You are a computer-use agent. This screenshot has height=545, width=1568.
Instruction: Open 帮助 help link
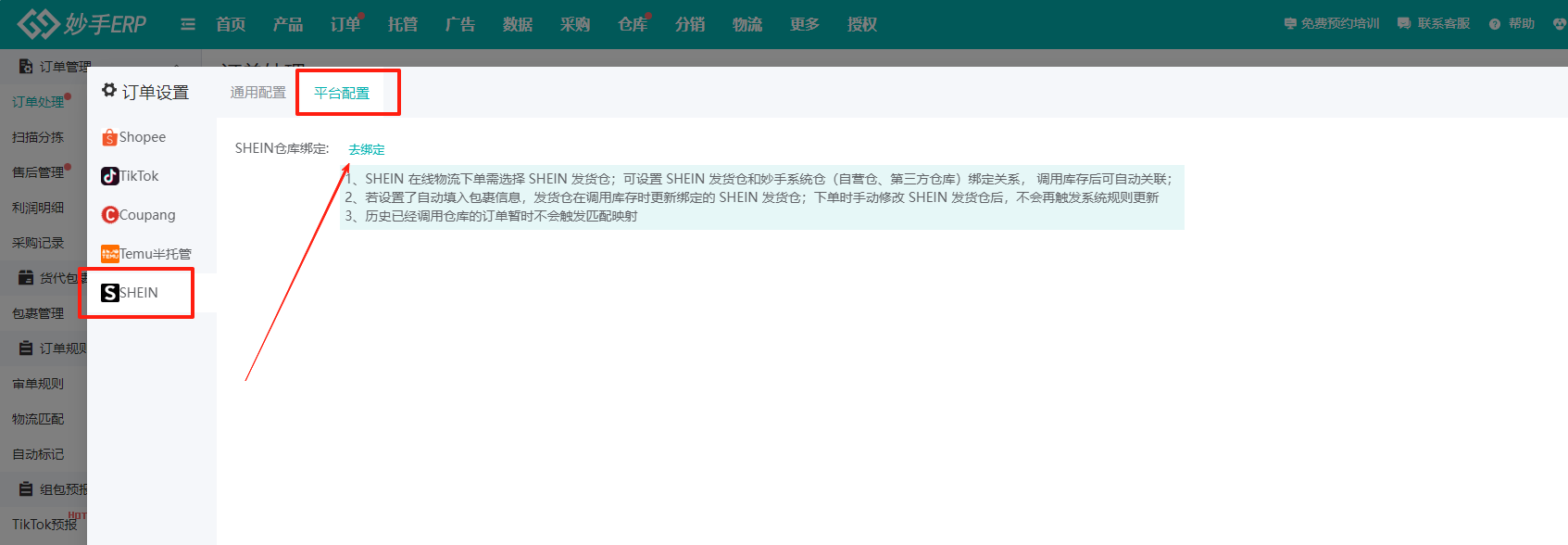(1522, 23)
